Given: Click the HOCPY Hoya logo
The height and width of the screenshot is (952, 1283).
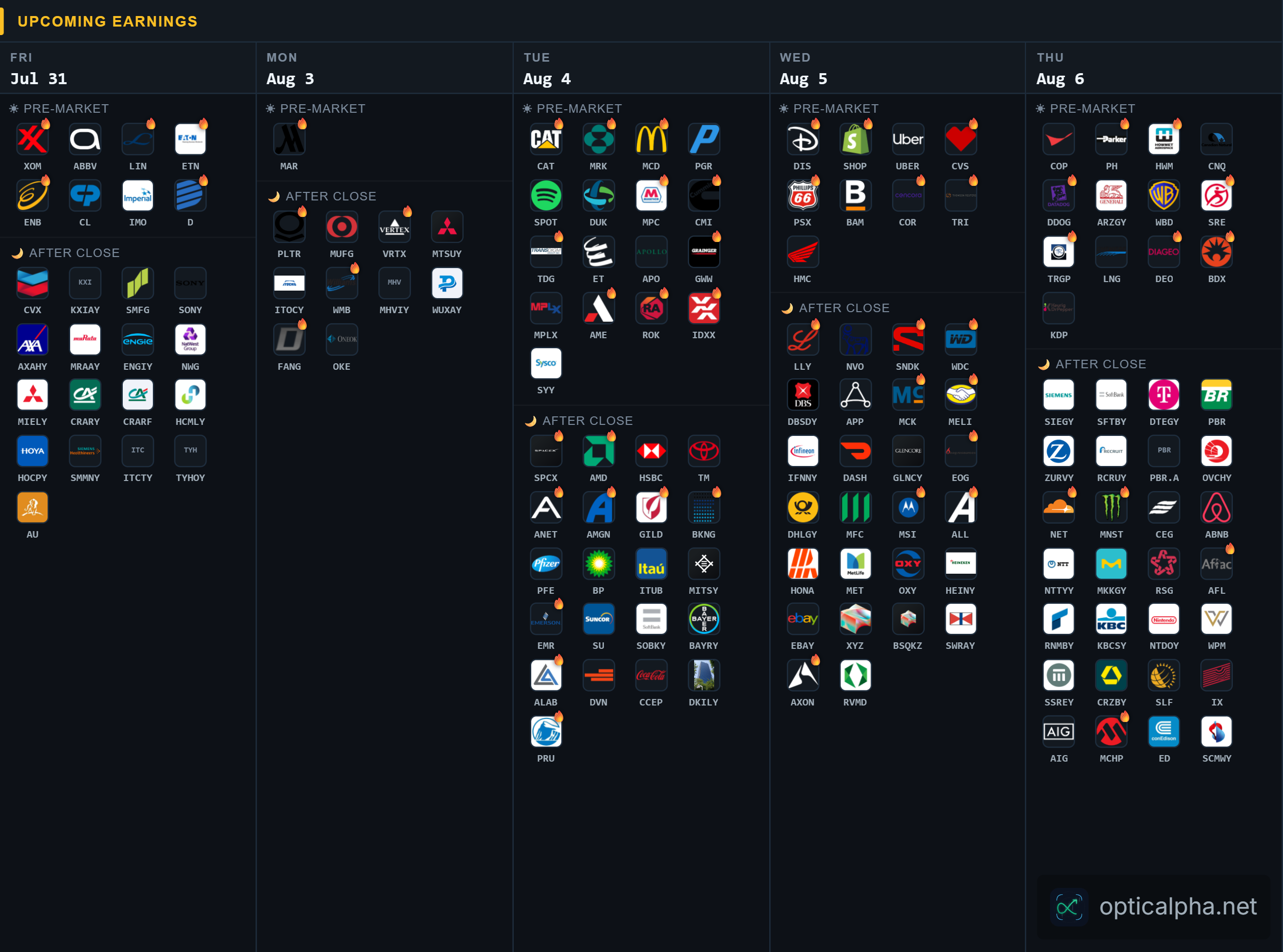Looking at the screenshot, I should (x=32, y=450).
